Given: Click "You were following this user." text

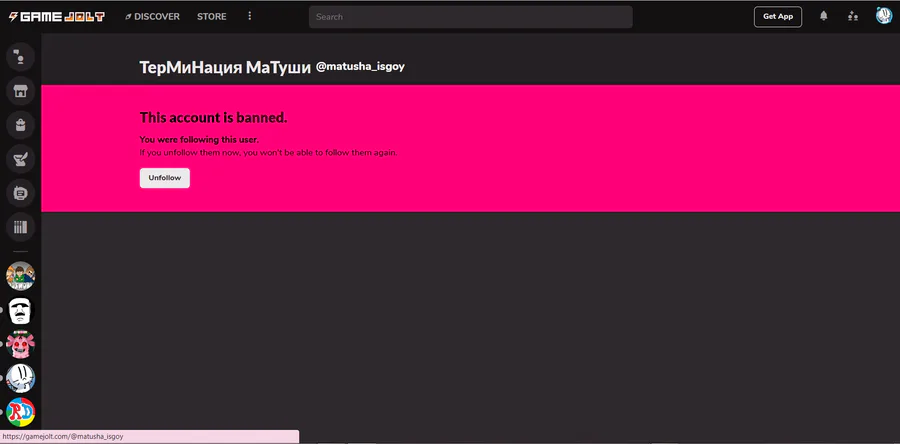Looking at the screenshot, I should point(199,140).
